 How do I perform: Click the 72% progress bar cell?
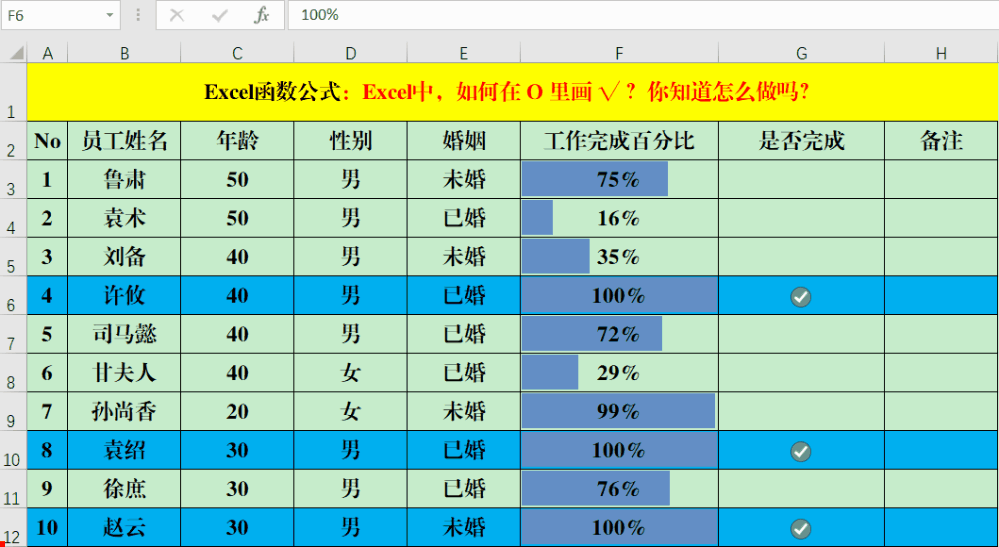pyautogui.click(x=619, y=334)
